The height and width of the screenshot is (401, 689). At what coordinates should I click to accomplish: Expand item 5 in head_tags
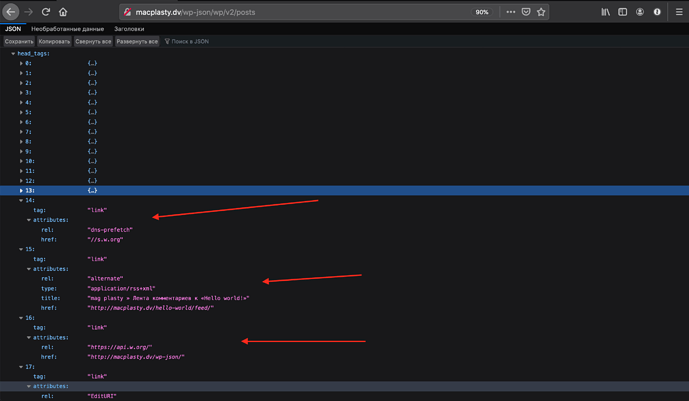pos(21,112)
